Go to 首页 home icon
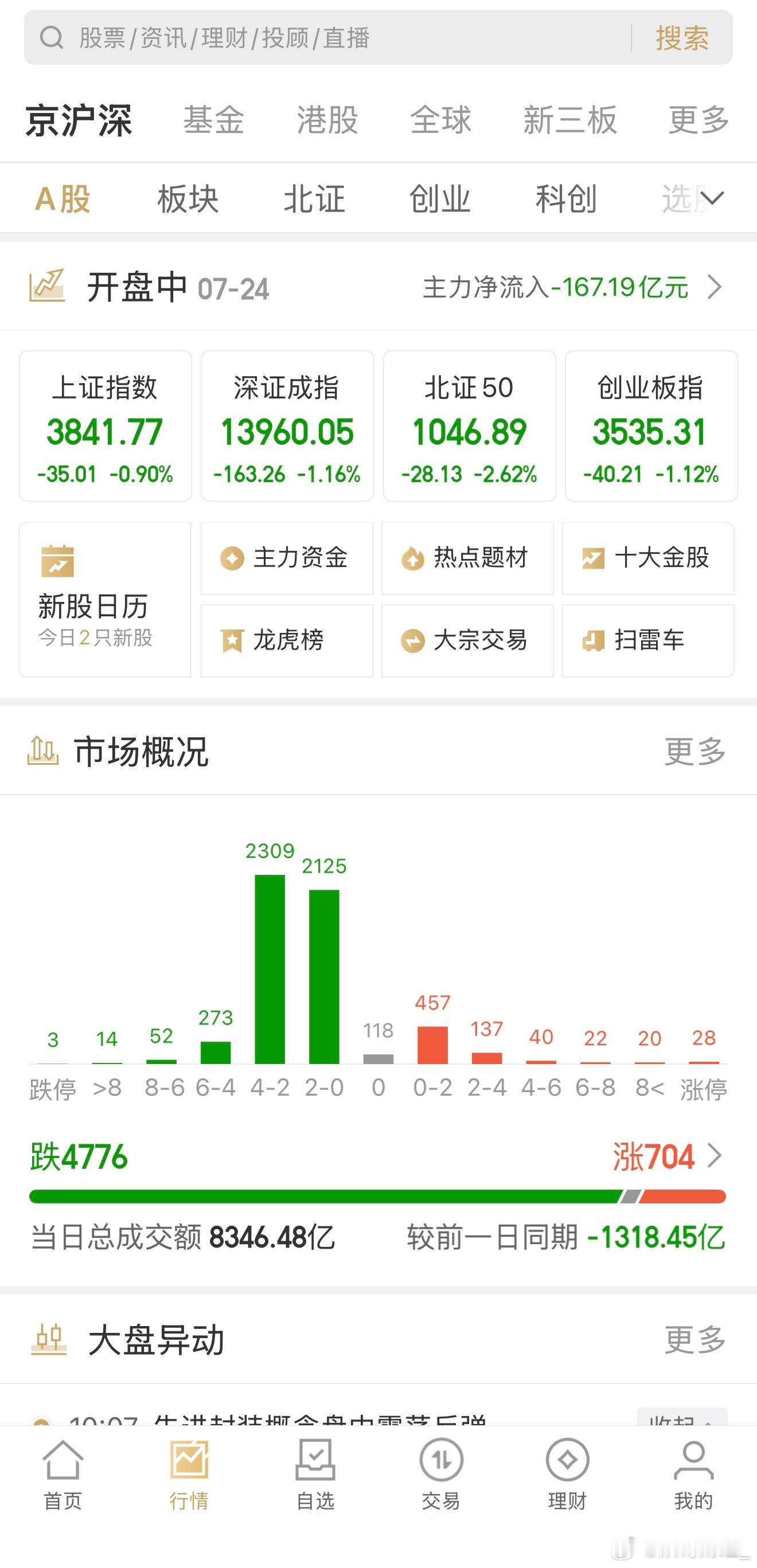 pos(63,1460)
